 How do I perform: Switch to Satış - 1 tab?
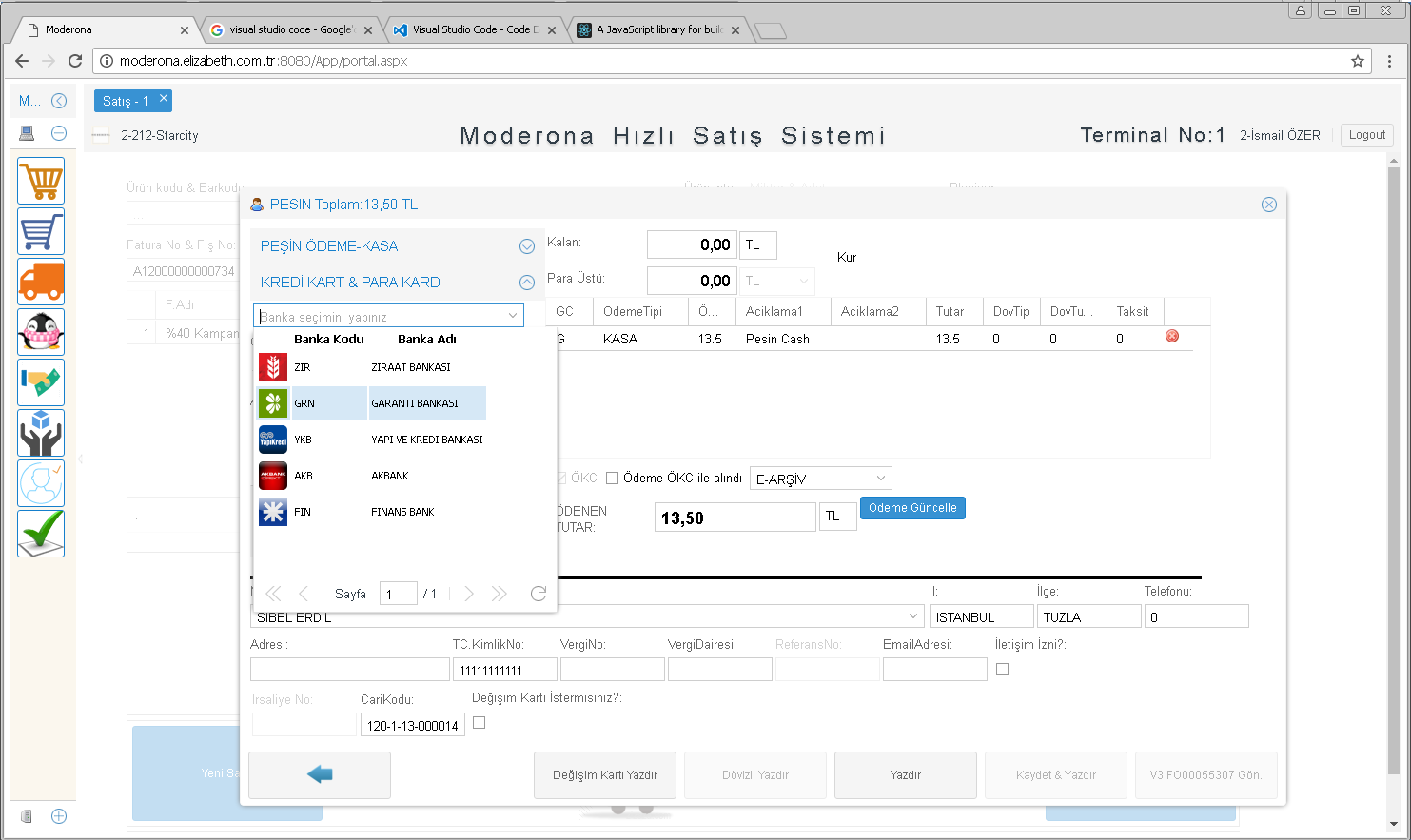pos(133,101)
